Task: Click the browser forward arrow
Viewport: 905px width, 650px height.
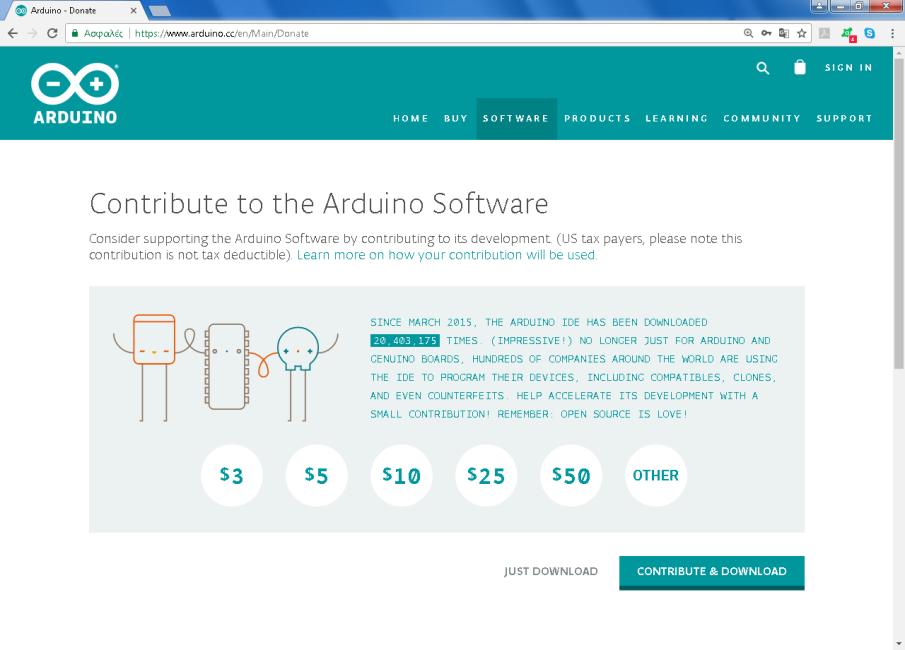Action: (x=32, y=33)
